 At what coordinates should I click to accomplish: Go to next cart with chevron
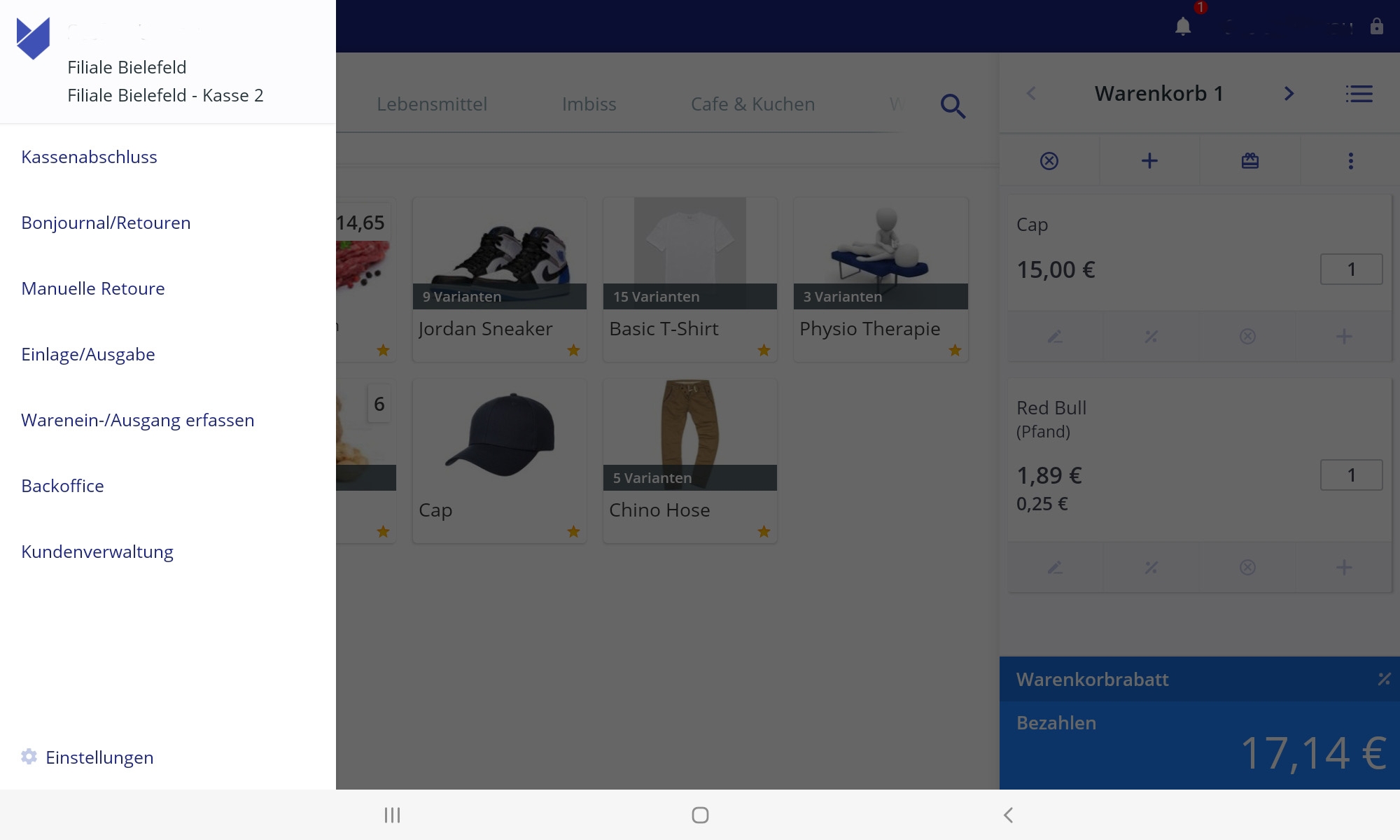pyautogui.click(x=1289, y=94)
